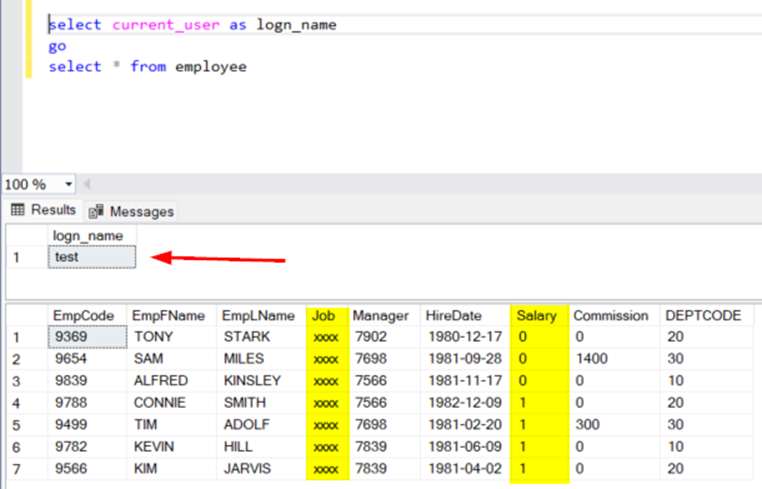Select HireDate cell 1981-09-28
Image resolution: width=762 pixels, height=489 pixels.
(466, 359)
